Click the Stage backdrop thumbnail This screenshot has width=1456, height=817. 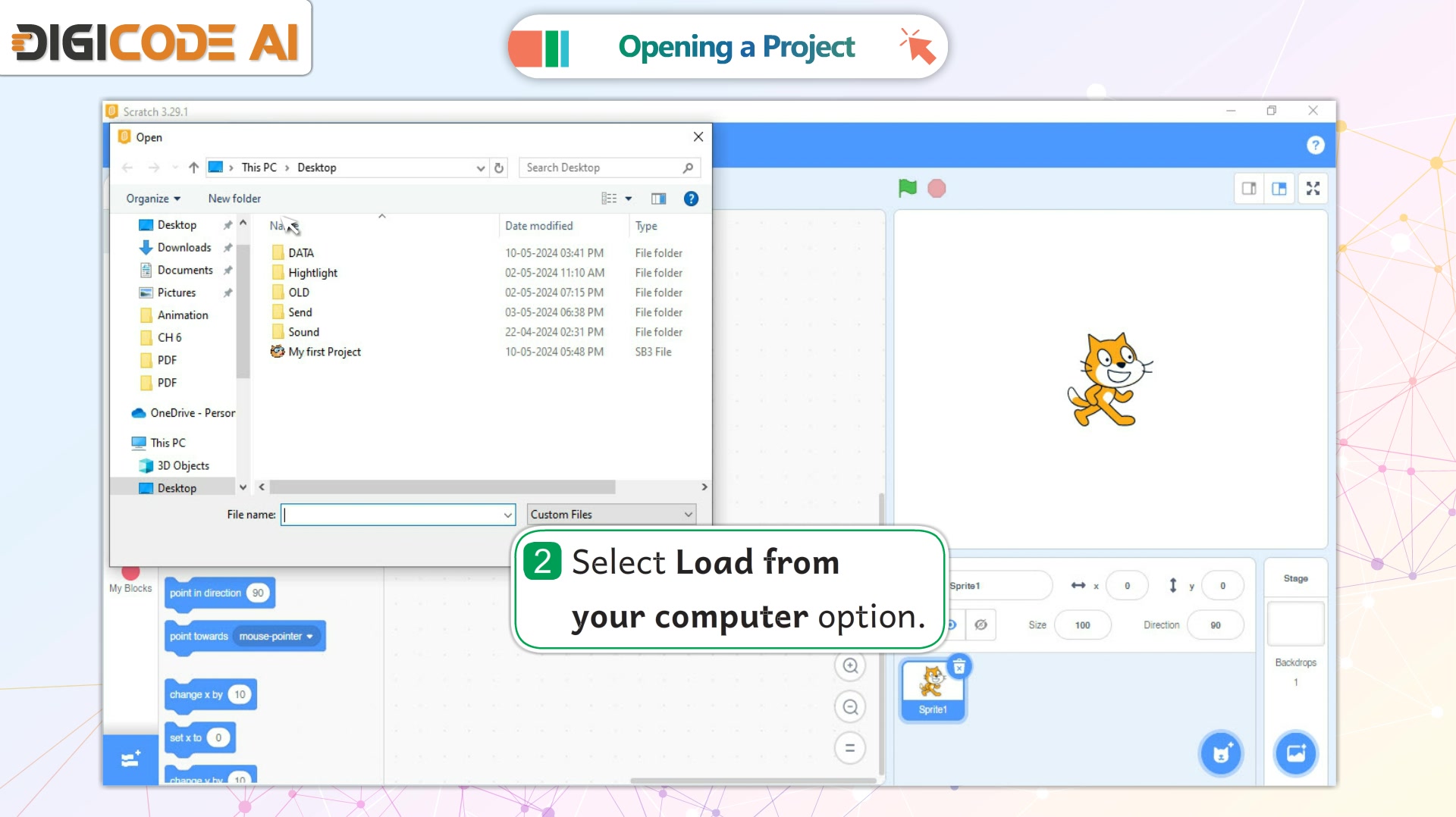tap(1296, 624)
